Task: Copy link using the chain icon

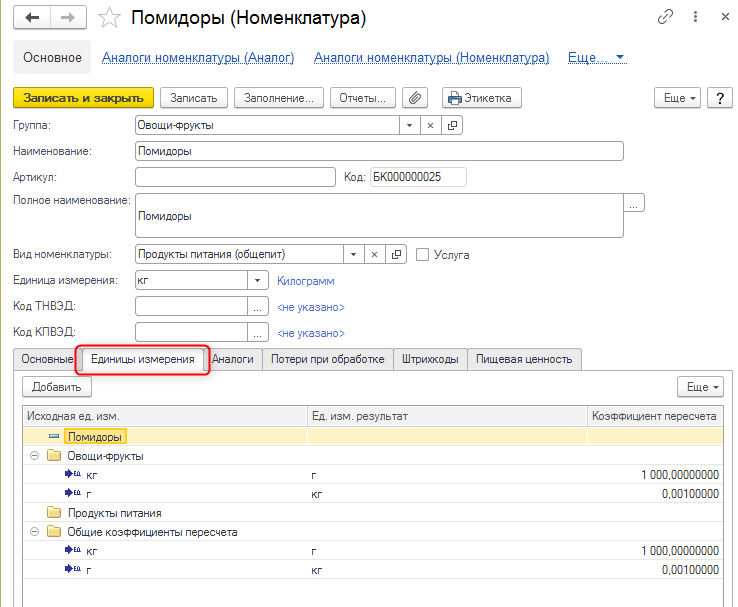Action: (665, 18)
